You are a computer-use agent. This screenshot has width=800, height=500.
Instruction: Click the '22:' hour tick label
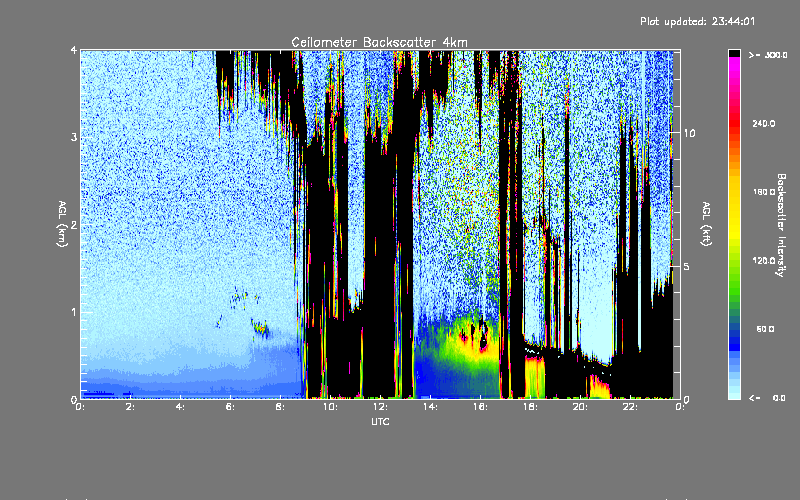pyautogui.click(x=630, y=407)
